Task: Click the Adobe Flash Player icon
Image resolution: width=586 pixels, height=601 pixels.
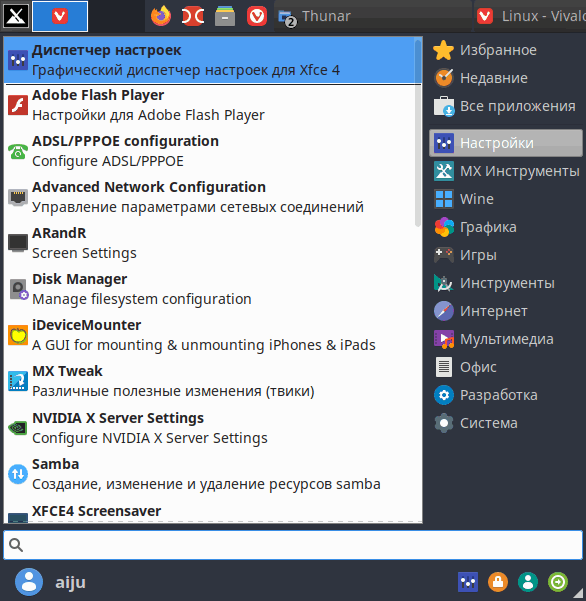Action: [x=18, y=105]
